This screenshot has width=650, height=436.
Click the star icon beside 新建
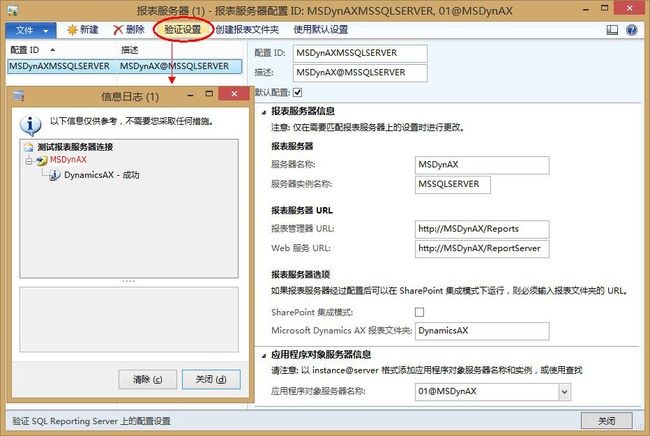72,30
